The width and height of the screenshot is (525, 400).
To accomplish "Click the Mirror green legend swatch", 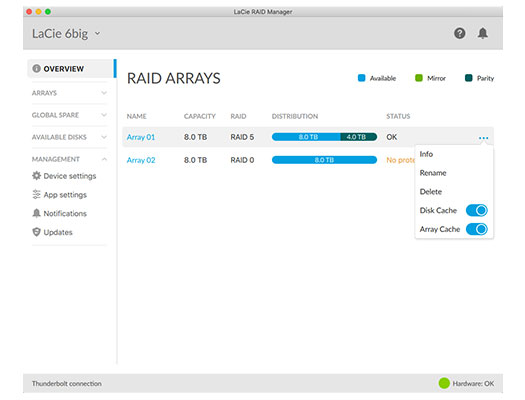I will (419, 78).
